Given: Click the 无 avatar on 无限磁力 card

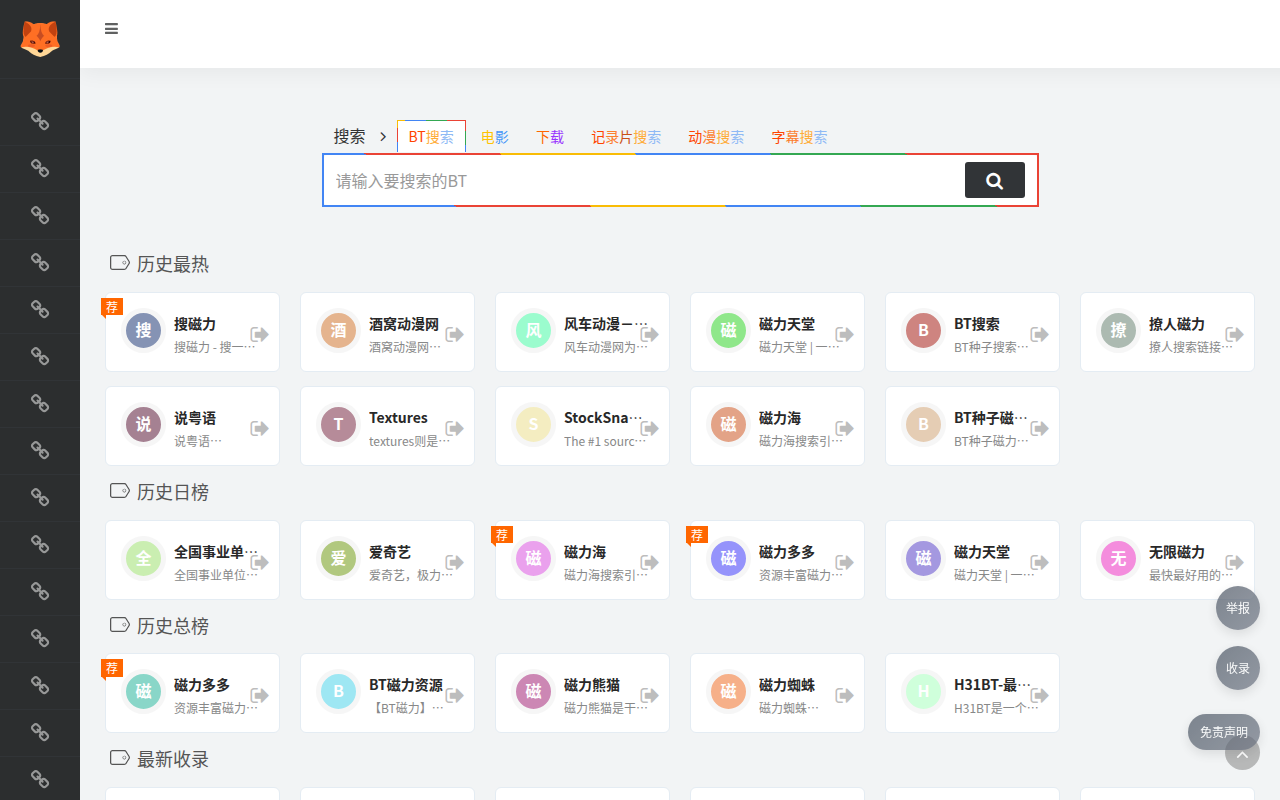Looking at the screenshot, I should coord(1119,559).
